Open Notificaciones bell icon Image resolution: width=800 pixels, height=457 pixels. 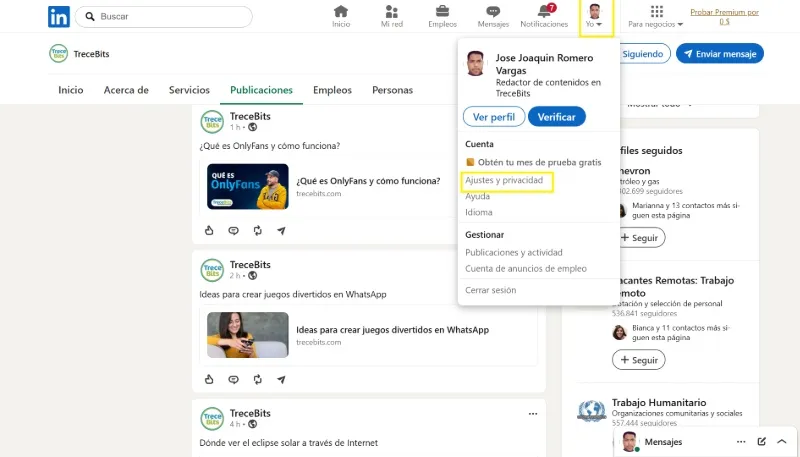(544, 16)
